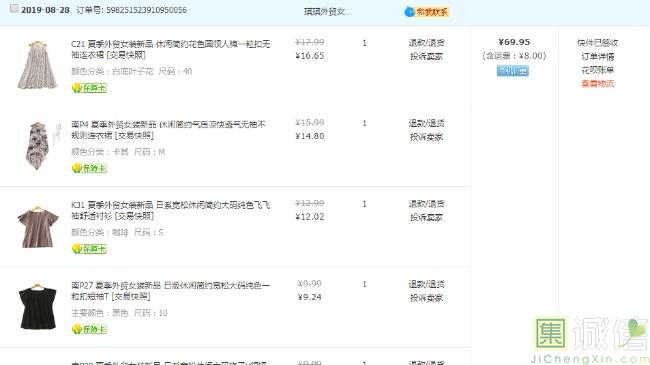Open 订单详情 order details link

597,56
